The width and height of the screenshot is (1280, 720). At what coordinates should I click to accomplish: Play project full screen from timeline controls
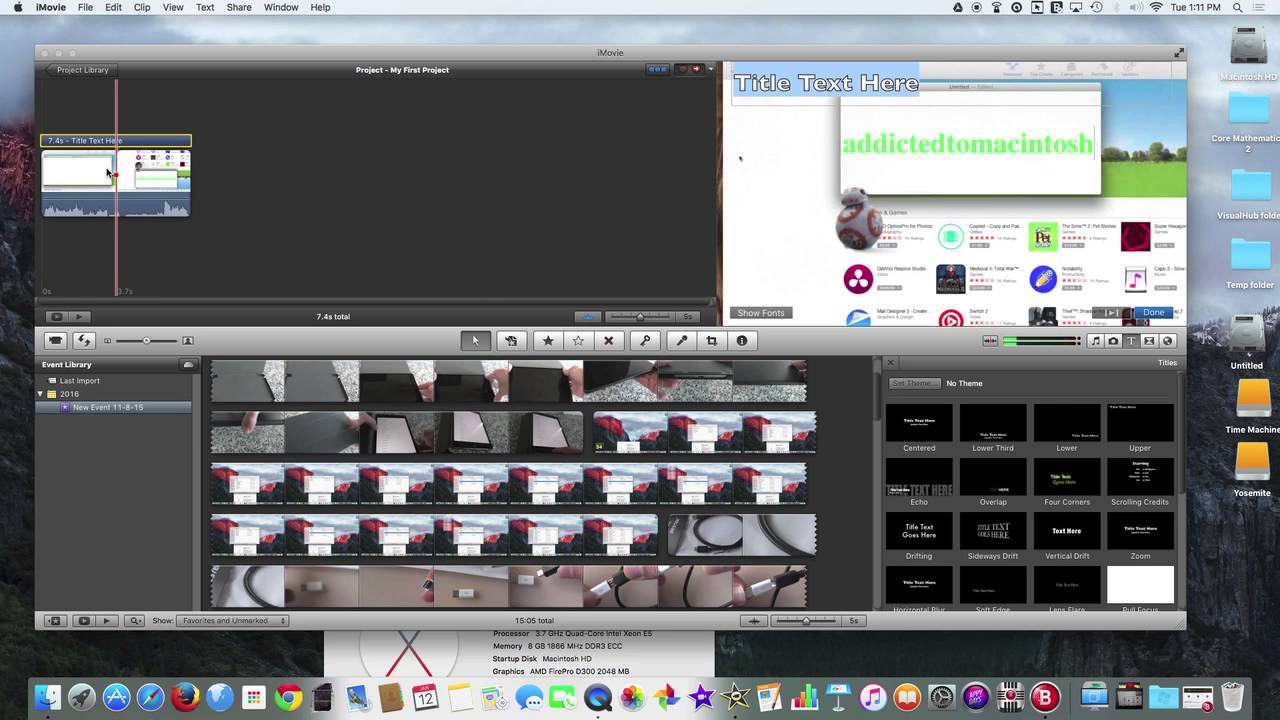pos(56,317)
